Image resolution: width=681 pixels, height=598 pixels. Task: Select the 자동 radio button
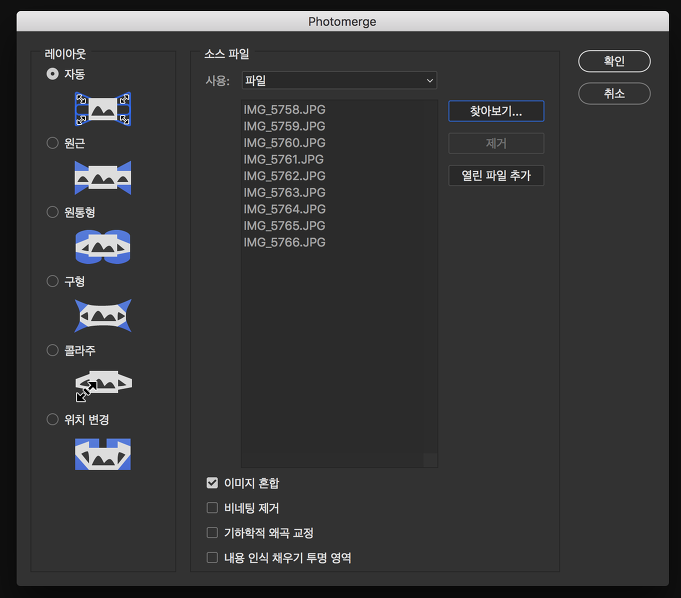(53, 74)
